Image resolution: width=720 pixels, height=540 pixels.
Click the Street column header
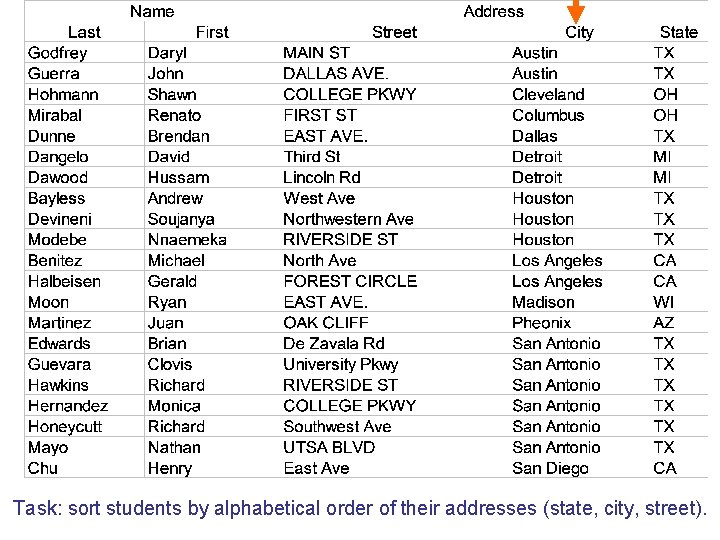394,32
